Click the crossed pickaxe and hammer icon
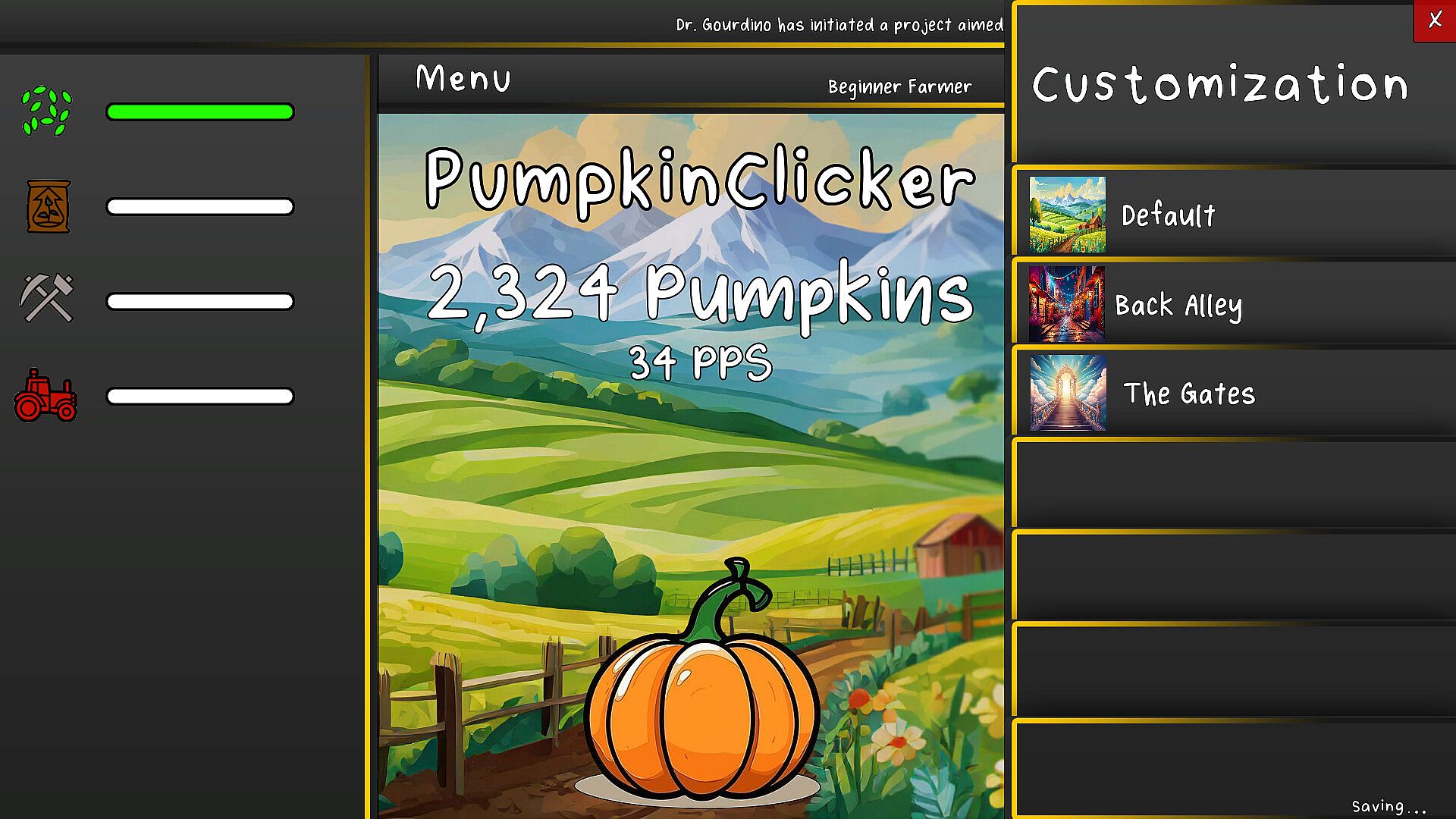 tap(47, 298)
